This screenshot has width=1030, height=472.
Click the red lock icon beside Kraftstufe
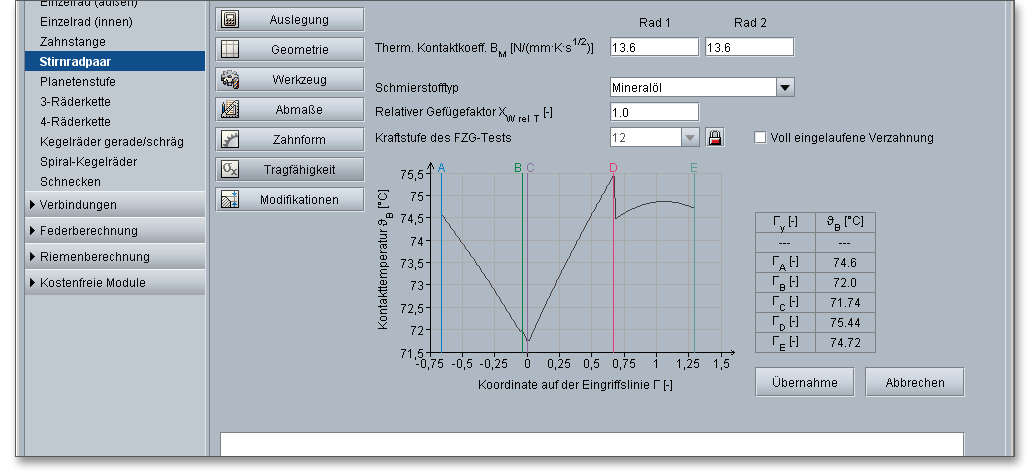(x=714, y=138)
